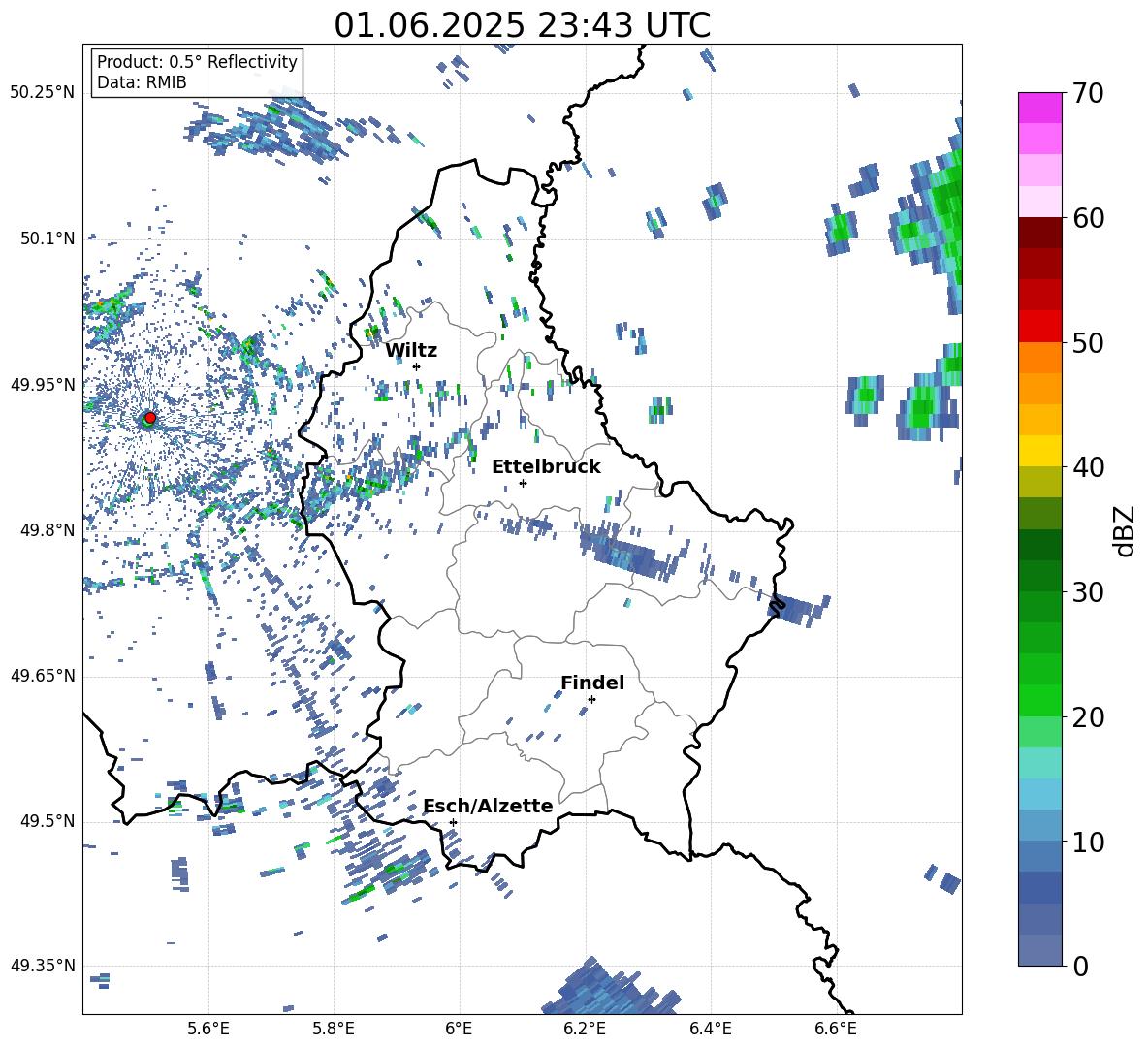Click the dark green 30 dBZ color band
The width and height of the screenshot is (1148, 1048).
(1039, 576)
